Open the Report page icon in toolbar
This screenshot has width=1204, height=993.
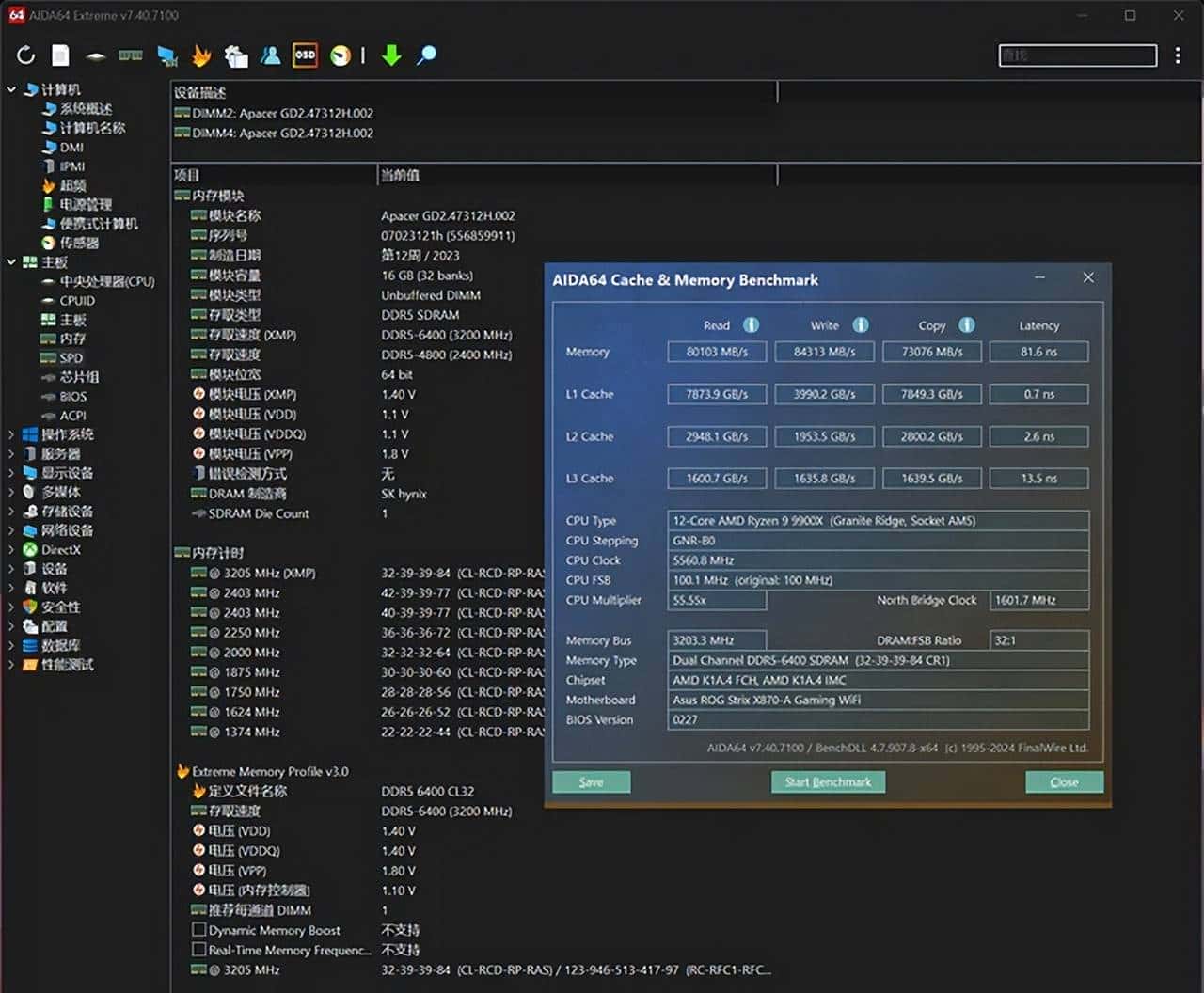[x=60, y=55]
